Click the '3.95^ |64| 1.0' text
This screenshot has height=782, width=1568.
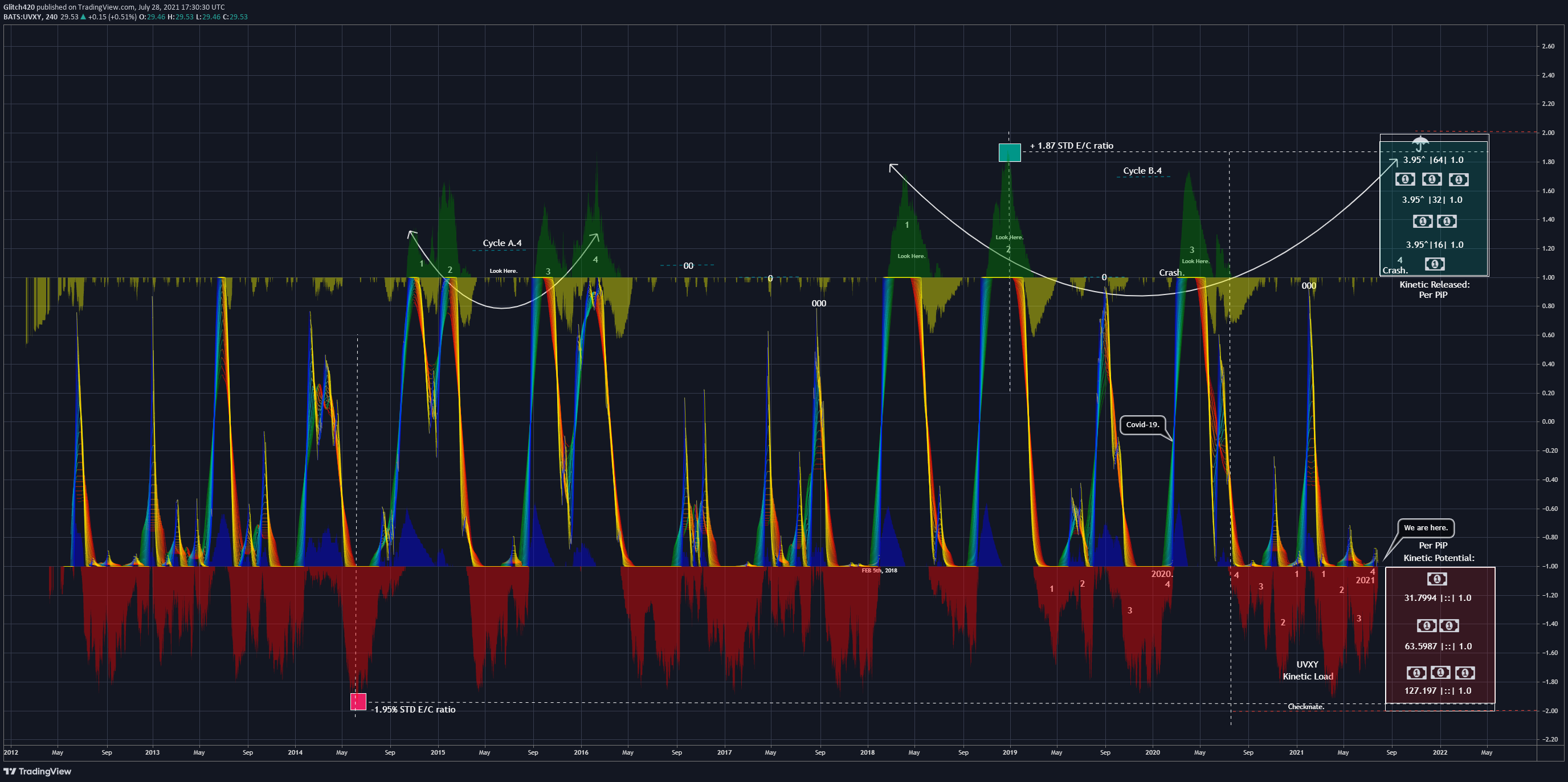point(1434,160)
